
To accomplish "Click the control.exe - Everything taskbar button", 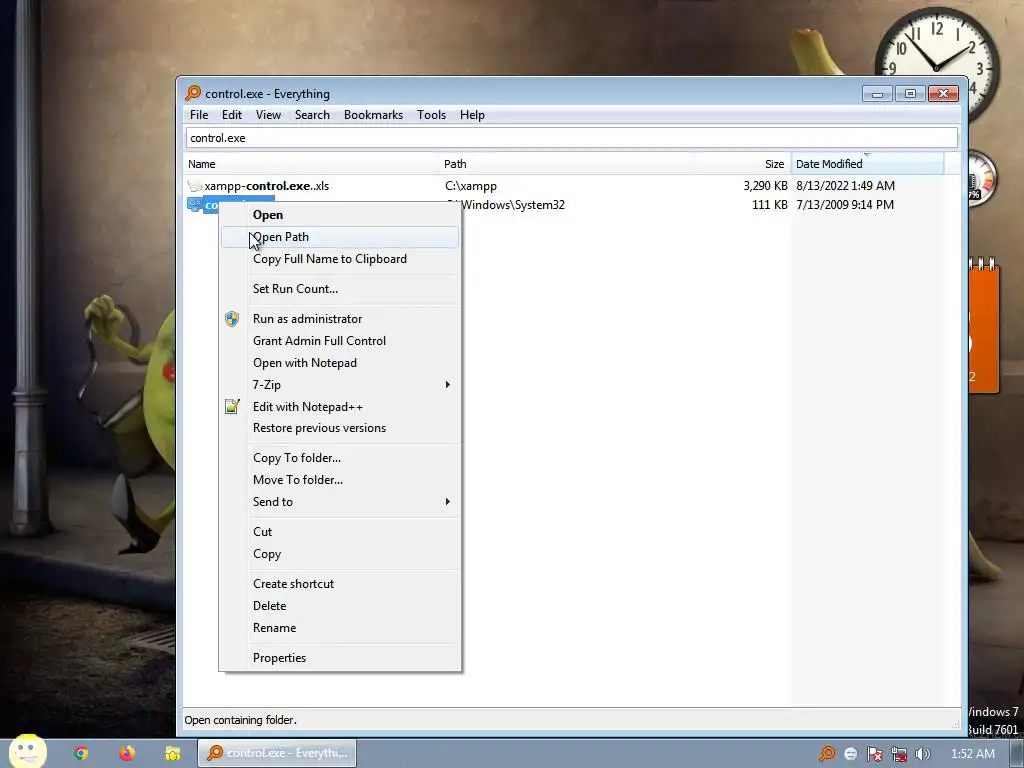I will pyautogui.click(x=277, y=753).
